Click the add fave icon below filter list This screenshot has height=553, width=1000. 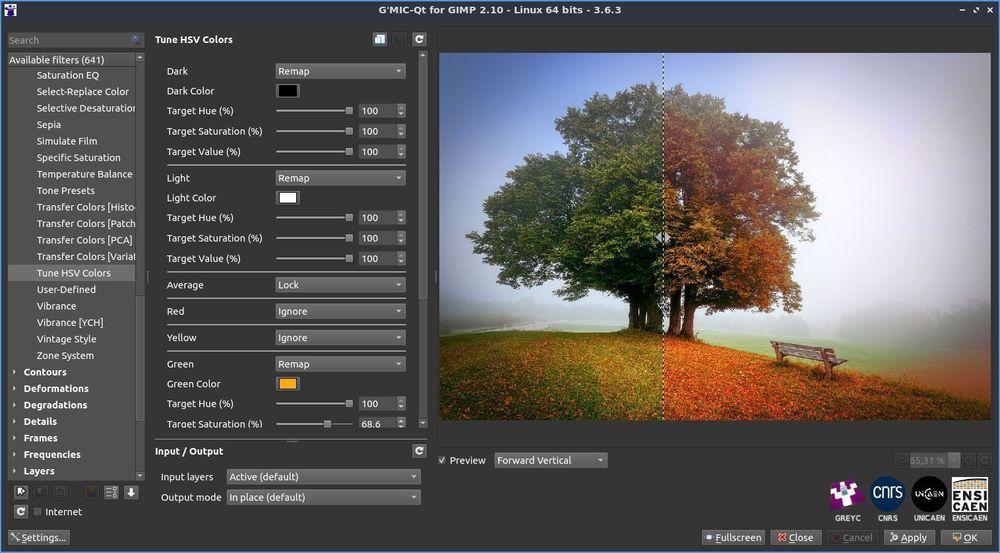pyautogui.click(x=21, y=492)
